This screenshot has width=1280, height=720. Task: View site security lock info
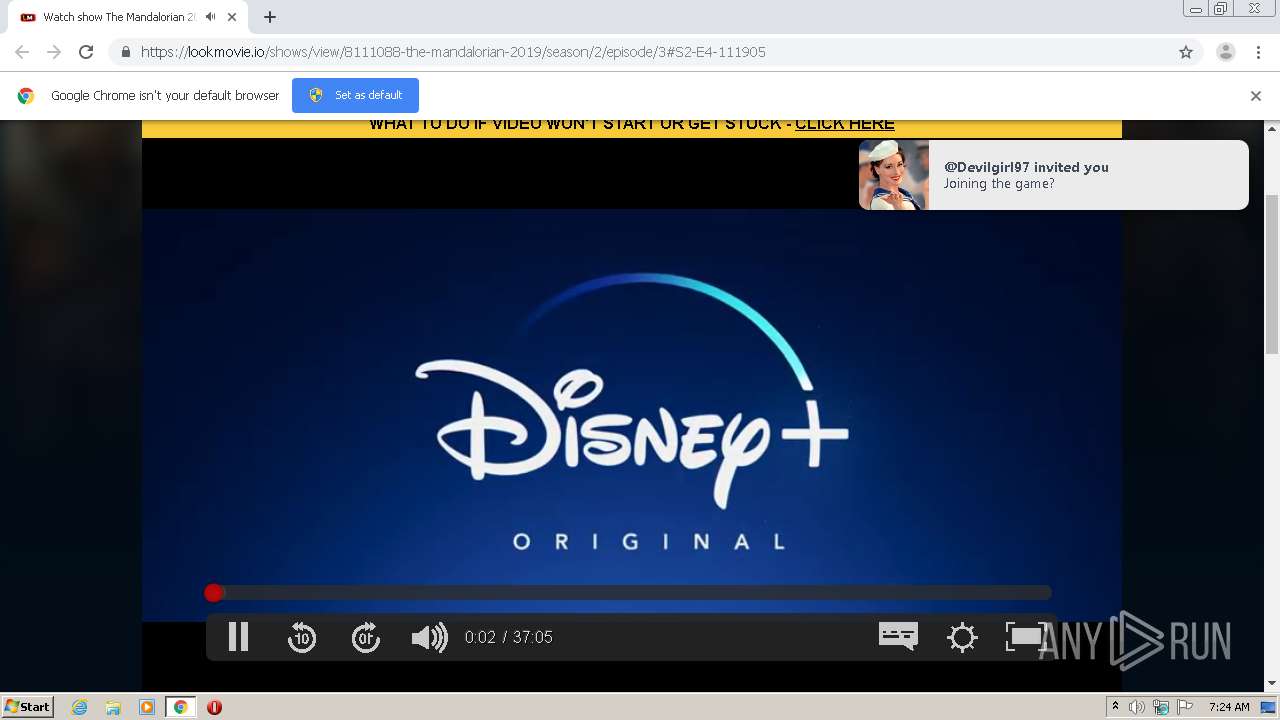125,52
